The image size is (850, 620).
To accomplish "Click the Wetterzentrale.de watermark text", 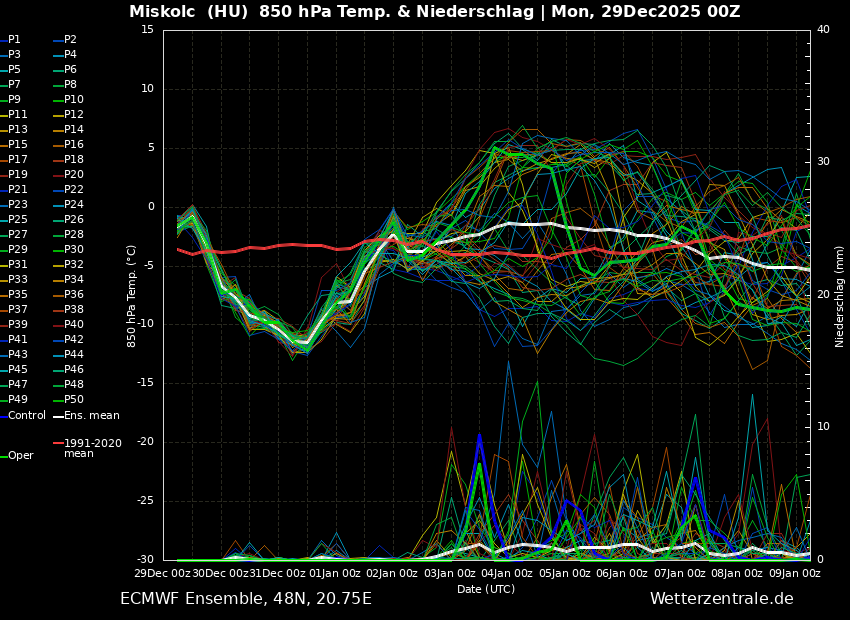I will [721, 599].
